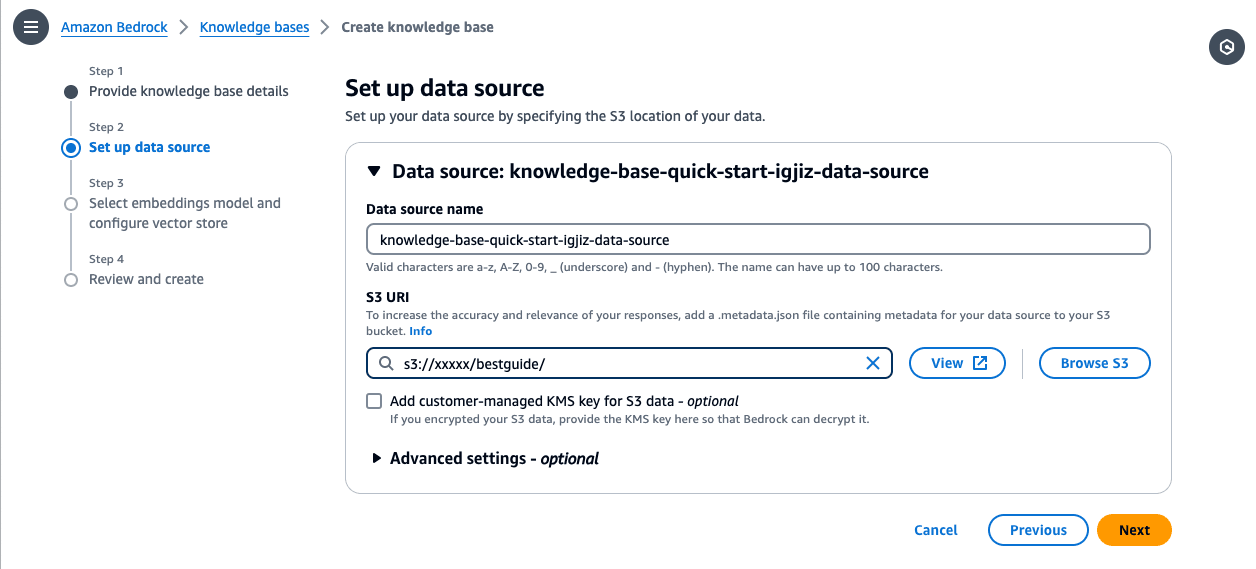
Task: Click the hexagon icon at top right
Action: click(1227, 47)
